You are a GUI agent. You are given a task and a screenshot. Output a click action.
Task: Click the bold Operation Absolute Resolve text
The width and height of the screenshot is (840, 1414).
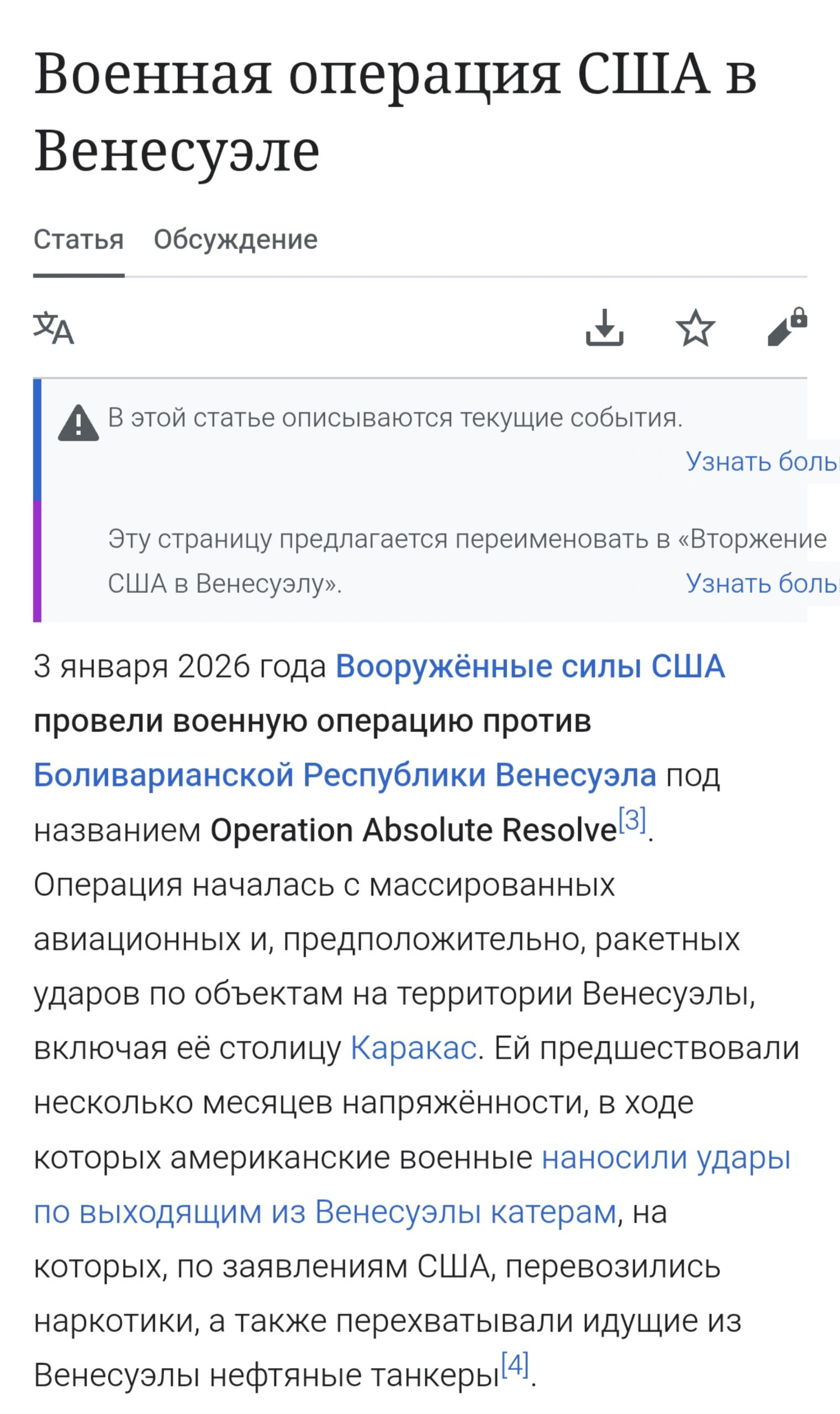pos(413,830)
